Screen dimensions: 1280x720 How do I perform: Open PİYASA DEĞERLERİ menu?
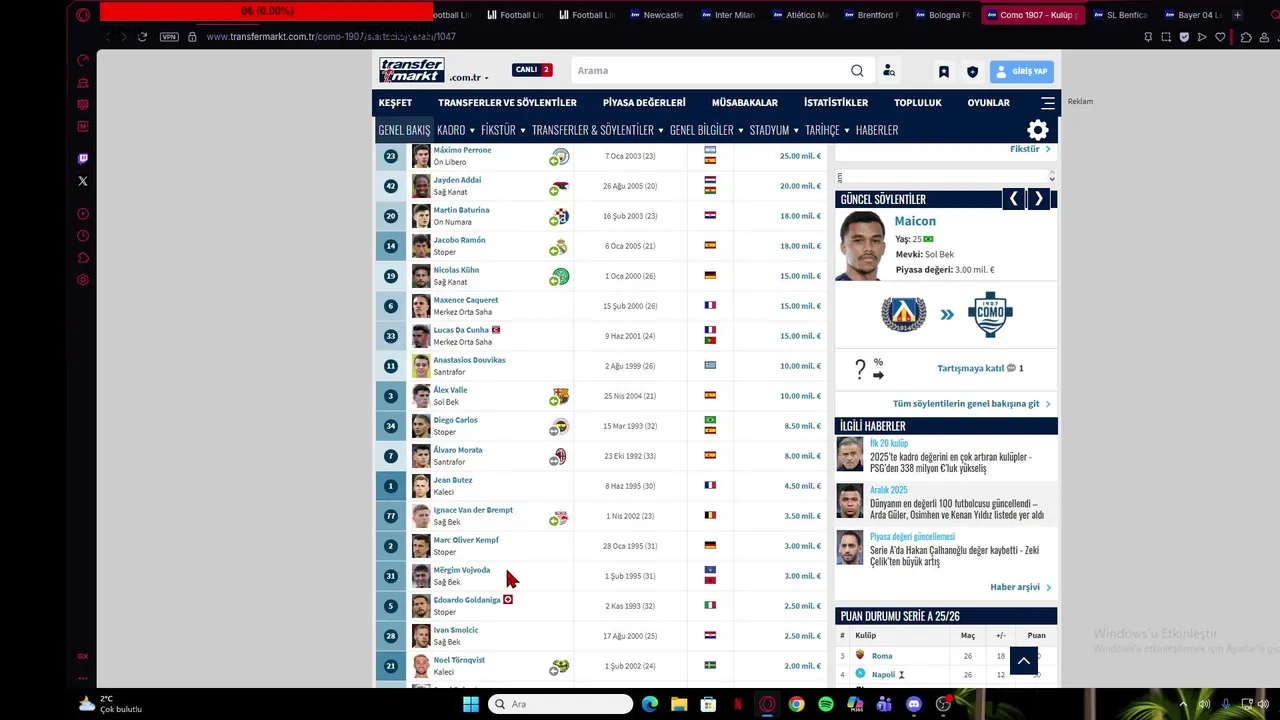[x=644, y=103]
